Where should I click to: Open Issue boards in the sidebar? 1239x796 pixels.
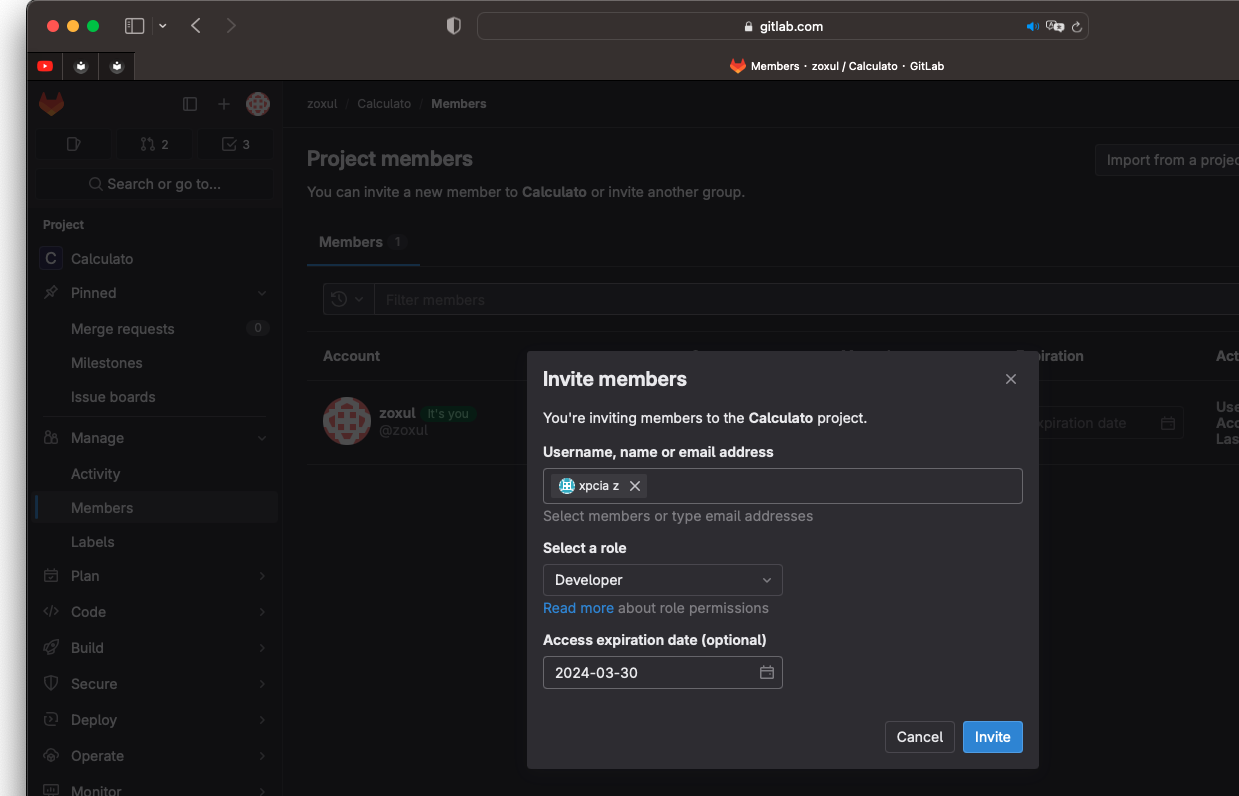pos(113,397)
